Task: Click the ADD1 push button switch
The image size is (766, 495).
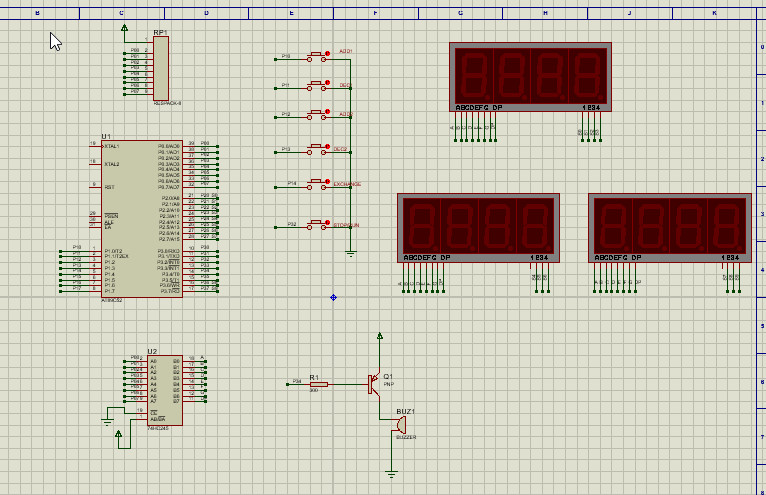Action: point(317,57)
